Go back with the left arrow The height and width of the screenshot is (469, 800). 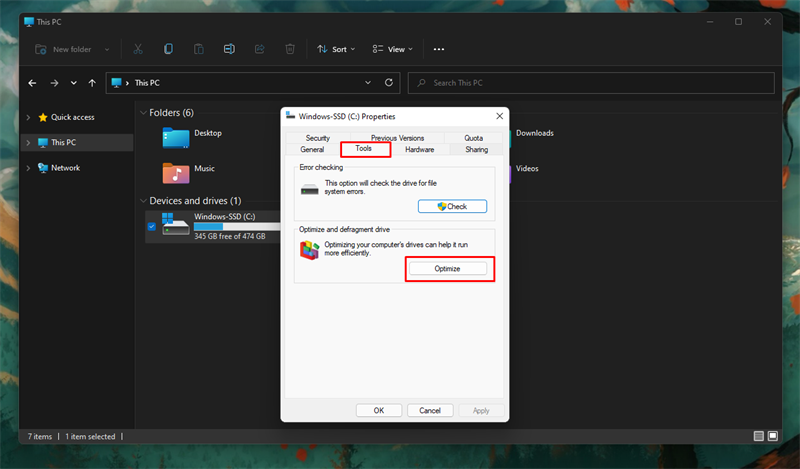coord(32,83)
